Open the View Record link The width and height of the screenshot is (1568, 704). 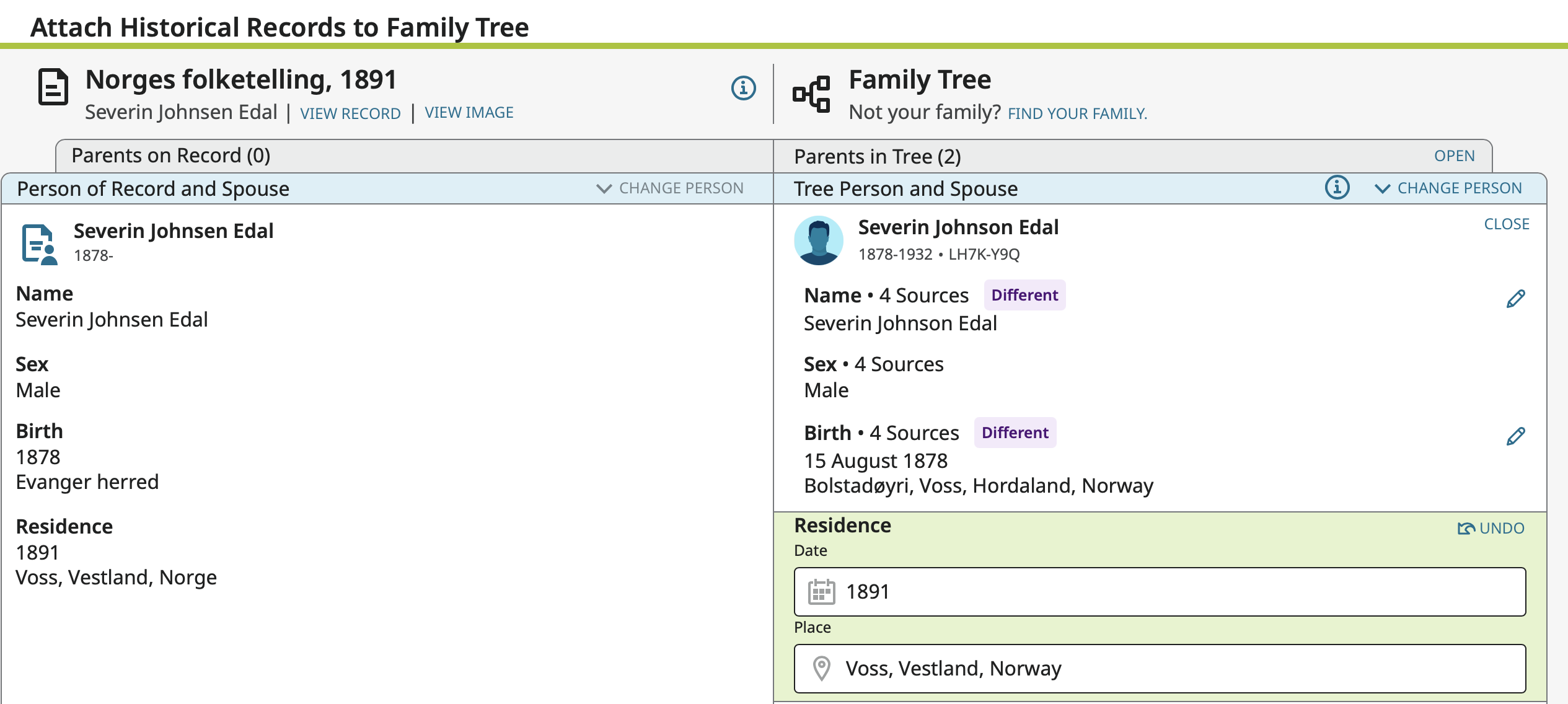(x=350, y=113)
